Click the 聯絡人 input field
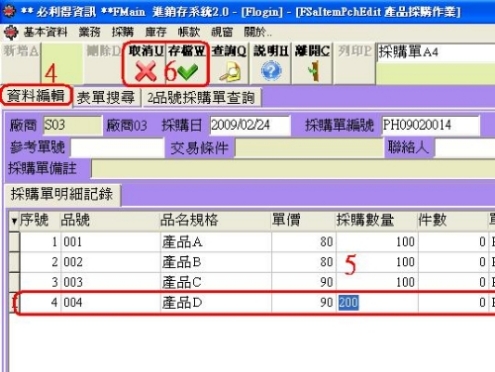495x372 pixels. [465, 147]
